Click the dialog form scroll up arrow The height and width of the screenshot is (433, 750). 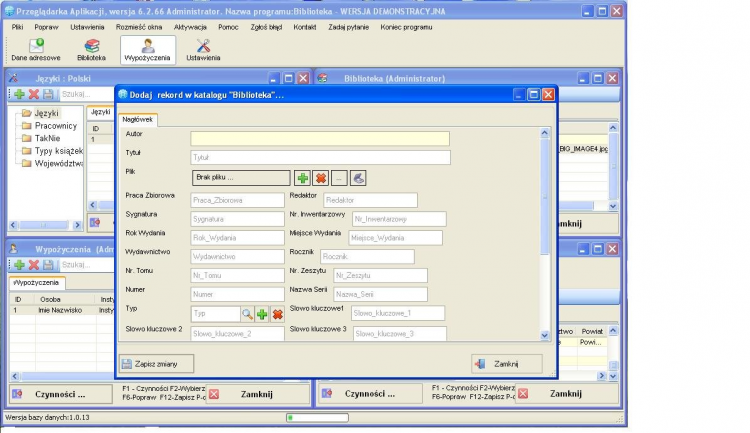[544, 133]
